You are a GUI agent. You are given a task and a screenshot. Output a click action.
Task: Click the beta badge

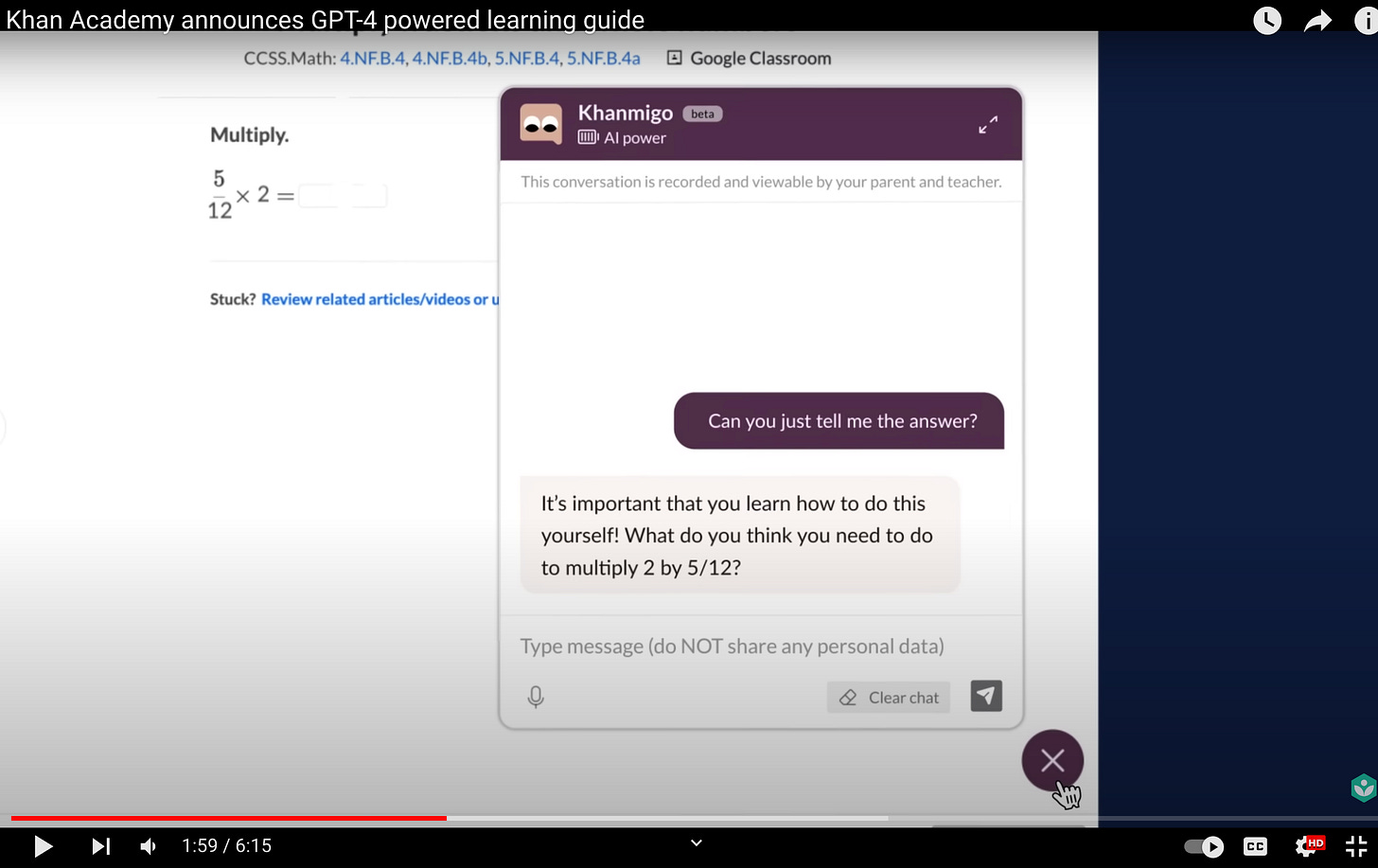click(702, 114)
